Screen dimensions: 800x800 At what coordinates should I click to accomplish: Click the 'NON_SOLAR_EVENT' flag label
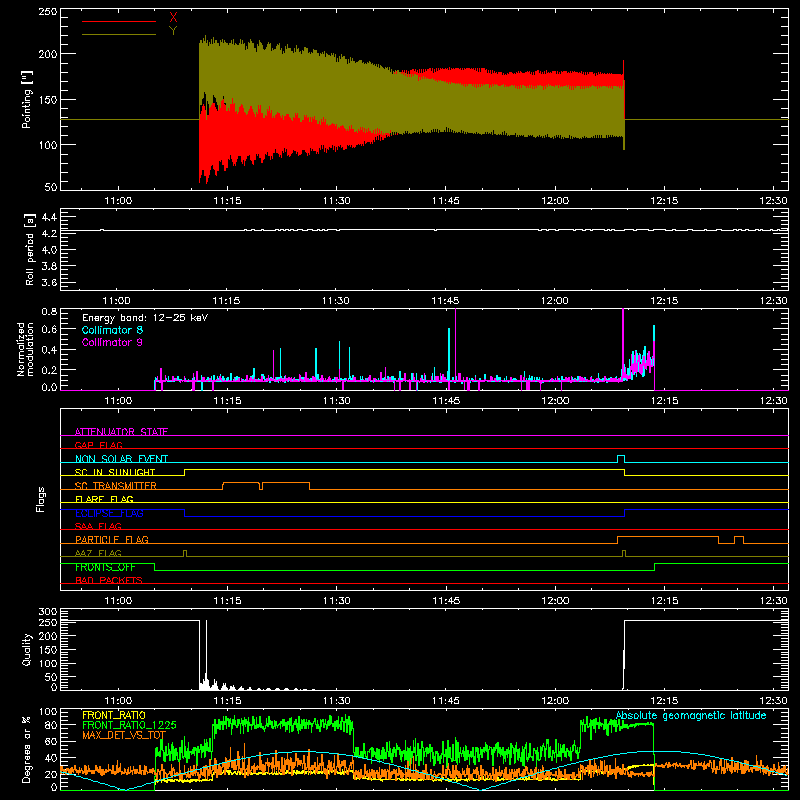coord(121,459)
